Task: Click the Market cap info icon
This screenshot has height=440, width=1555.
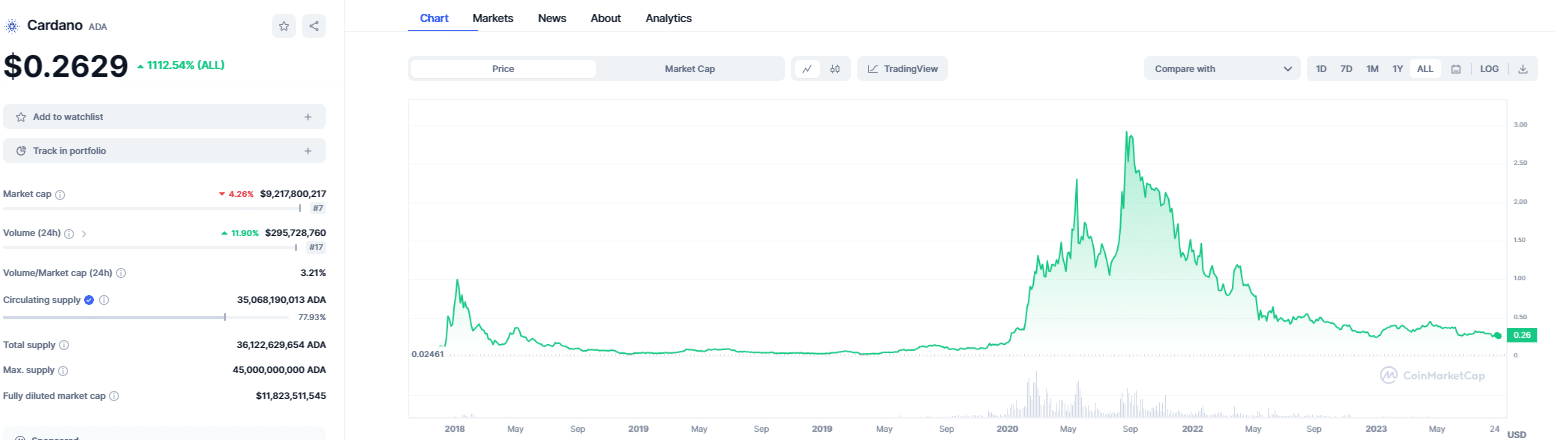Action: click(60, 194)
